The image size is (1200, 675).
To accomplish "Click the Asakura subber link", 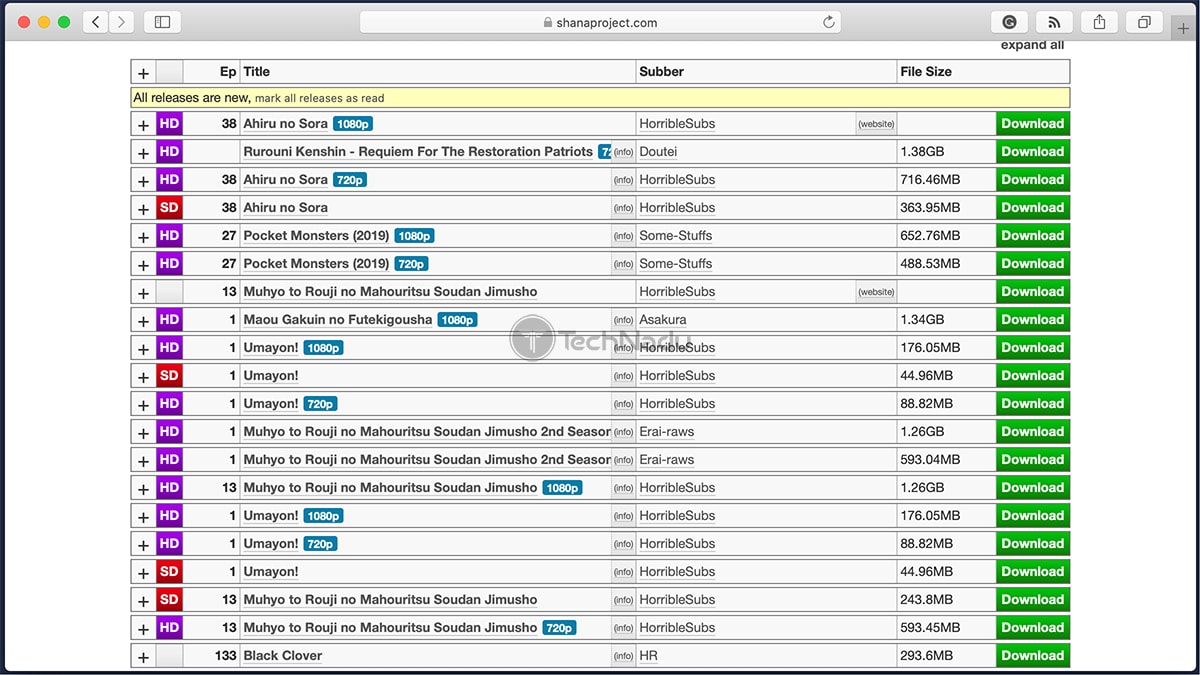I will (x=663, y=320).
